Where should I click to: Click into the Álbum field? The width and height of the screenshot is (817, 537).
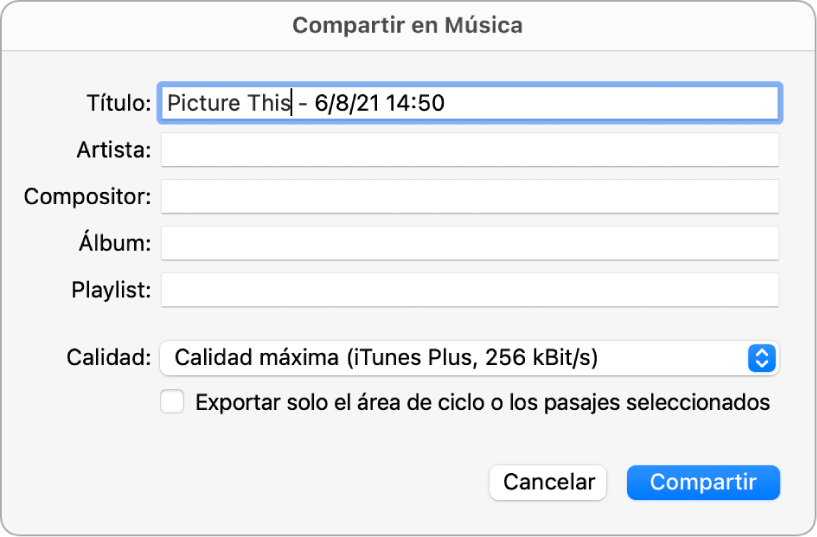tap(469, 242)
